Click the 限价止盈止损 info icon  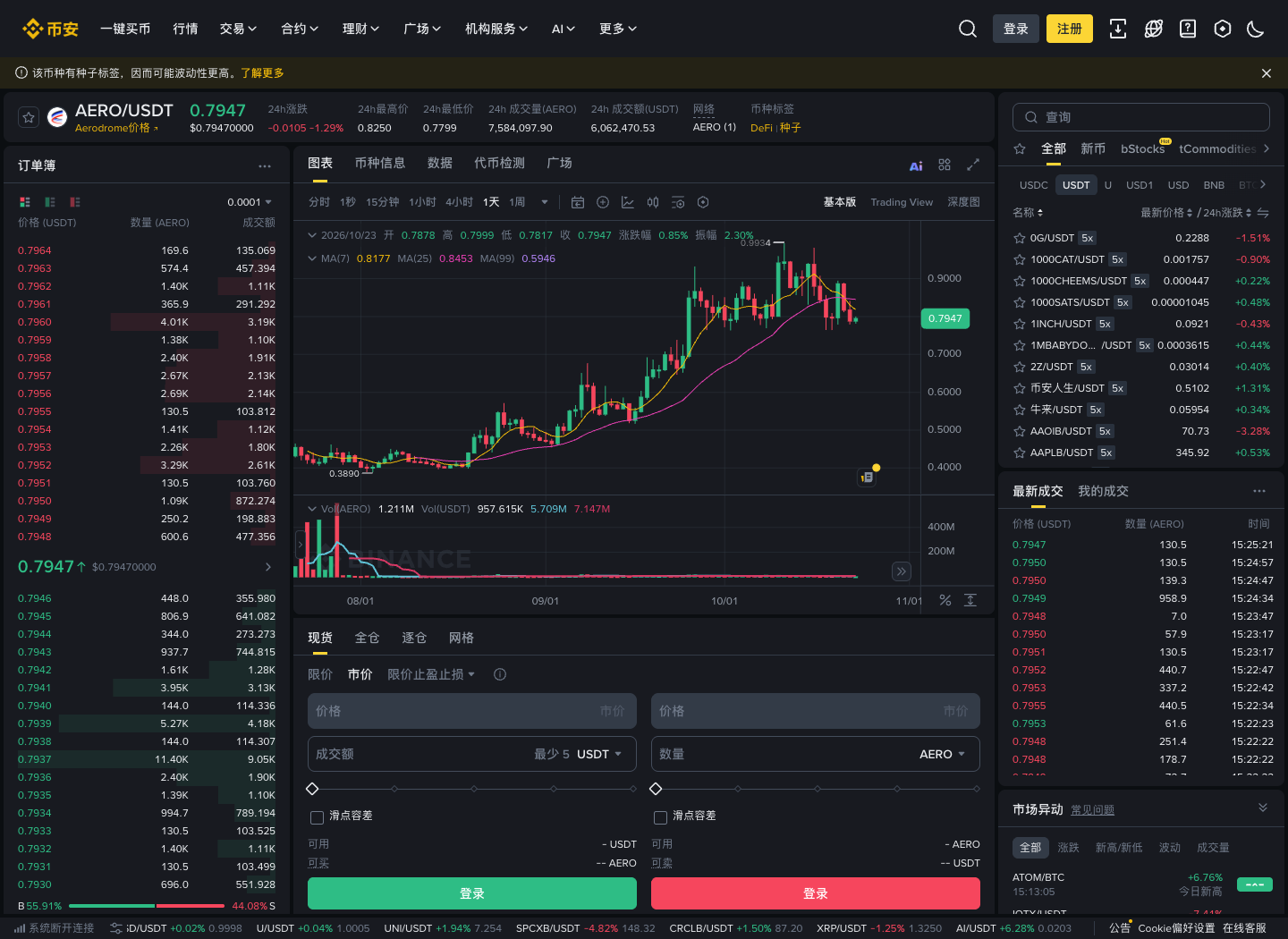pyautogui.click(x=500, y=674)
